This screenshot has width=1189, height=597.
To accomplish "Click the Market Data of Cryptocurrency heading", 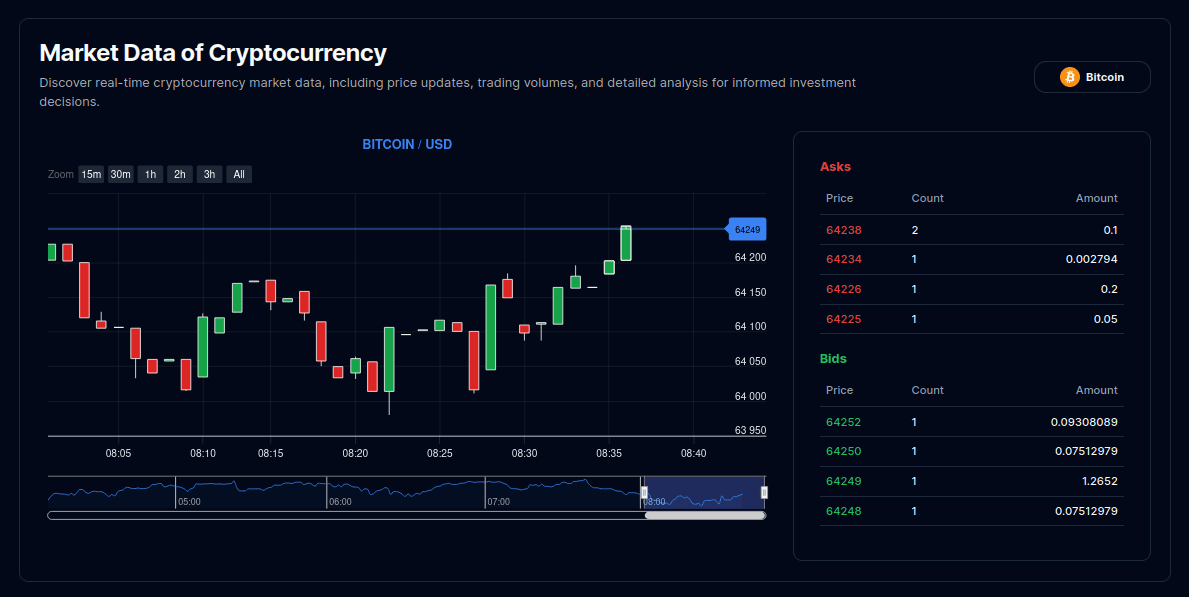I will point(213,52).
